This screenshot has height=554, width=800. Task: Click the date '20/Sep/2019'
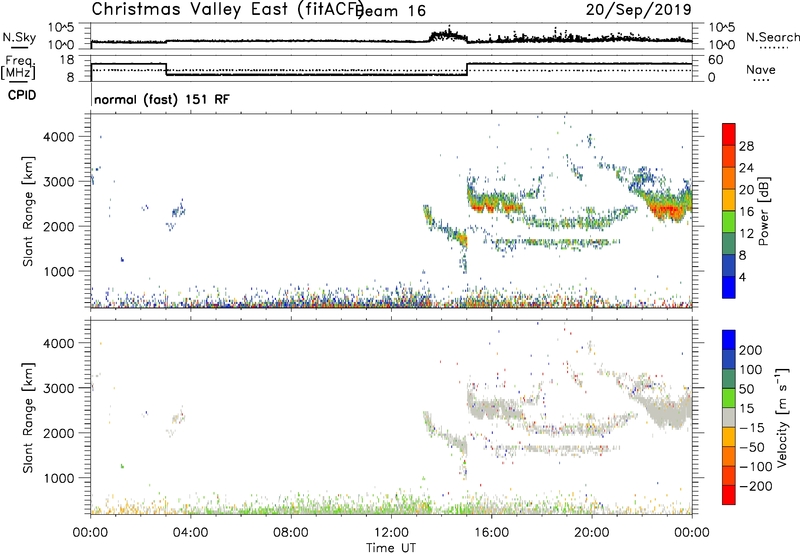tap(638, 9)
